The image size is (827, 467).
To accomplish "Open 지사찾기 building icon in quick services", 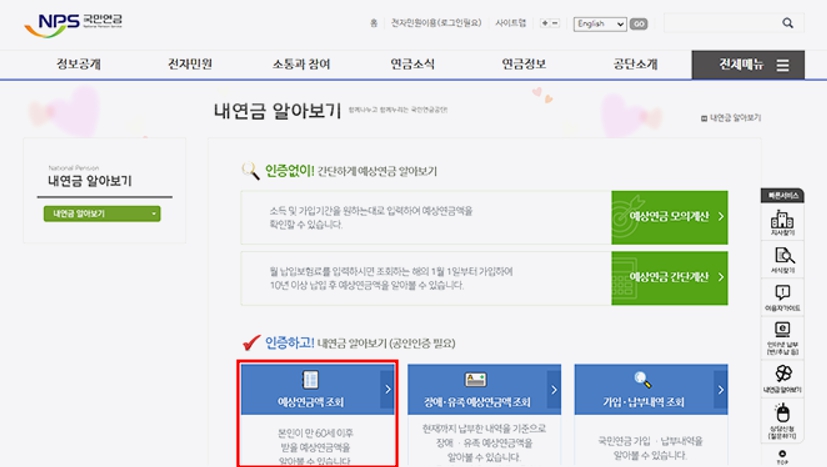I will click(782, 218).
